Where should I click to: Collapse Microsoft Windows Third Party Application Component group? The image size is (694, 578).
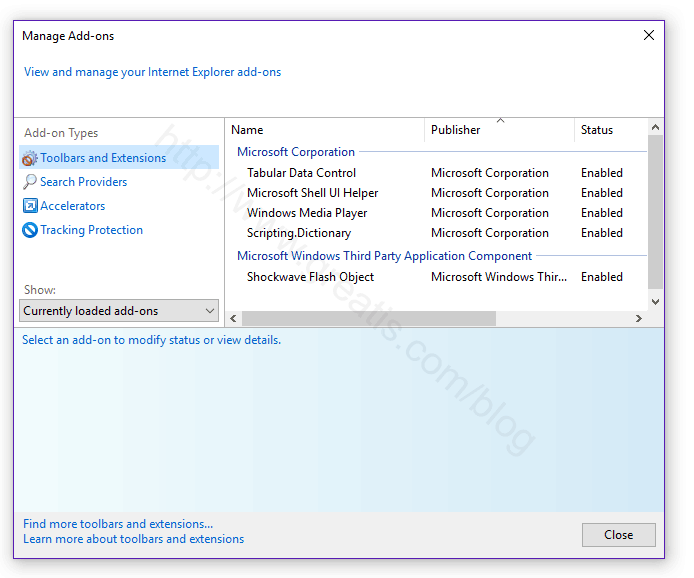(384, 256)
